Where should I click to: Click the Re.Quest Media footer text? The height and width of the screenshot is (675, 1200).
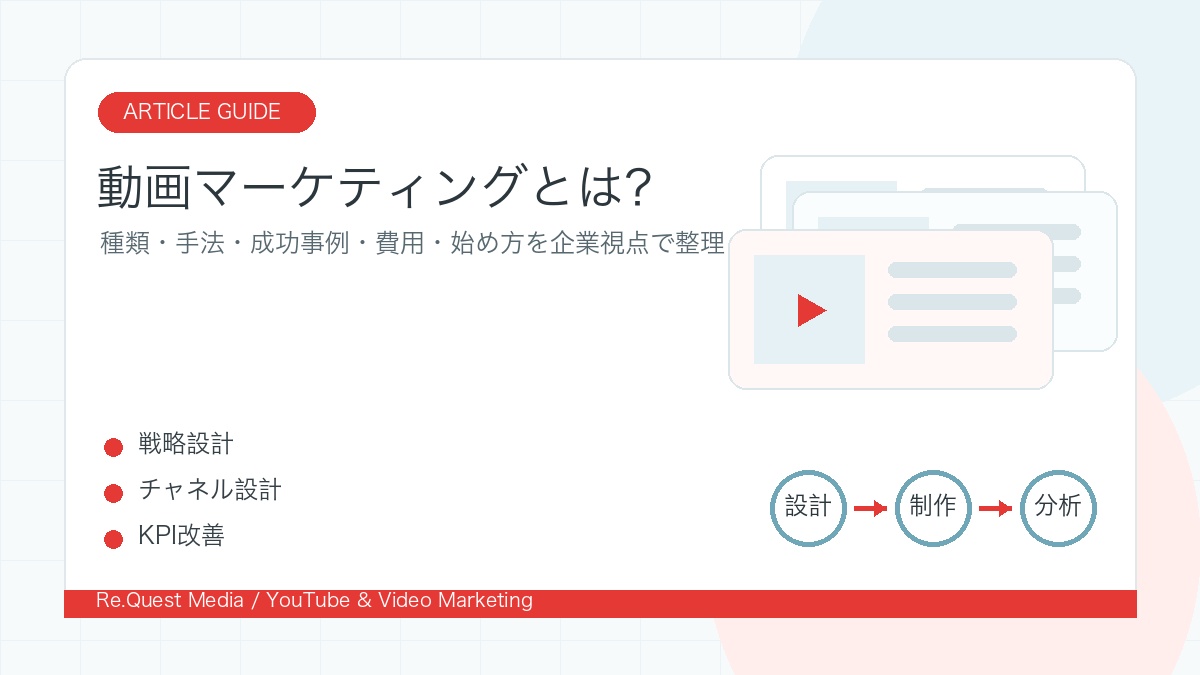314,601
